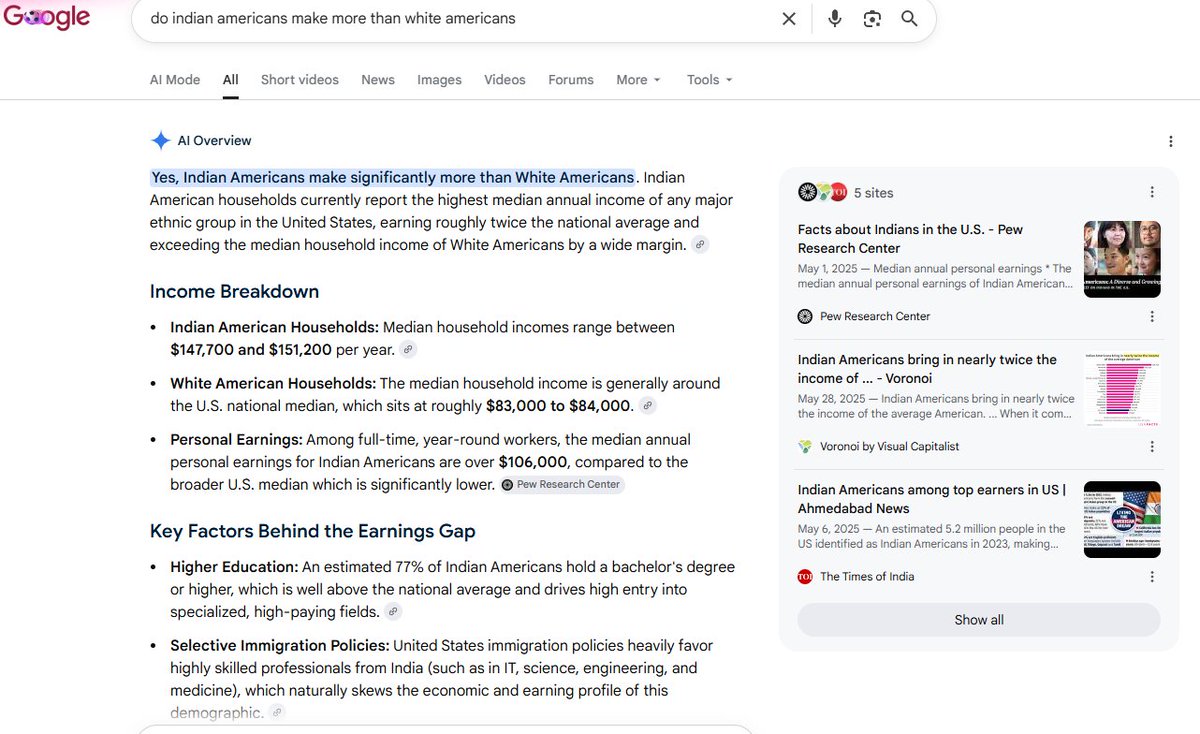Open AI Overview three-dot options menu
The image size is (1200, 734).
[1170, 142]
